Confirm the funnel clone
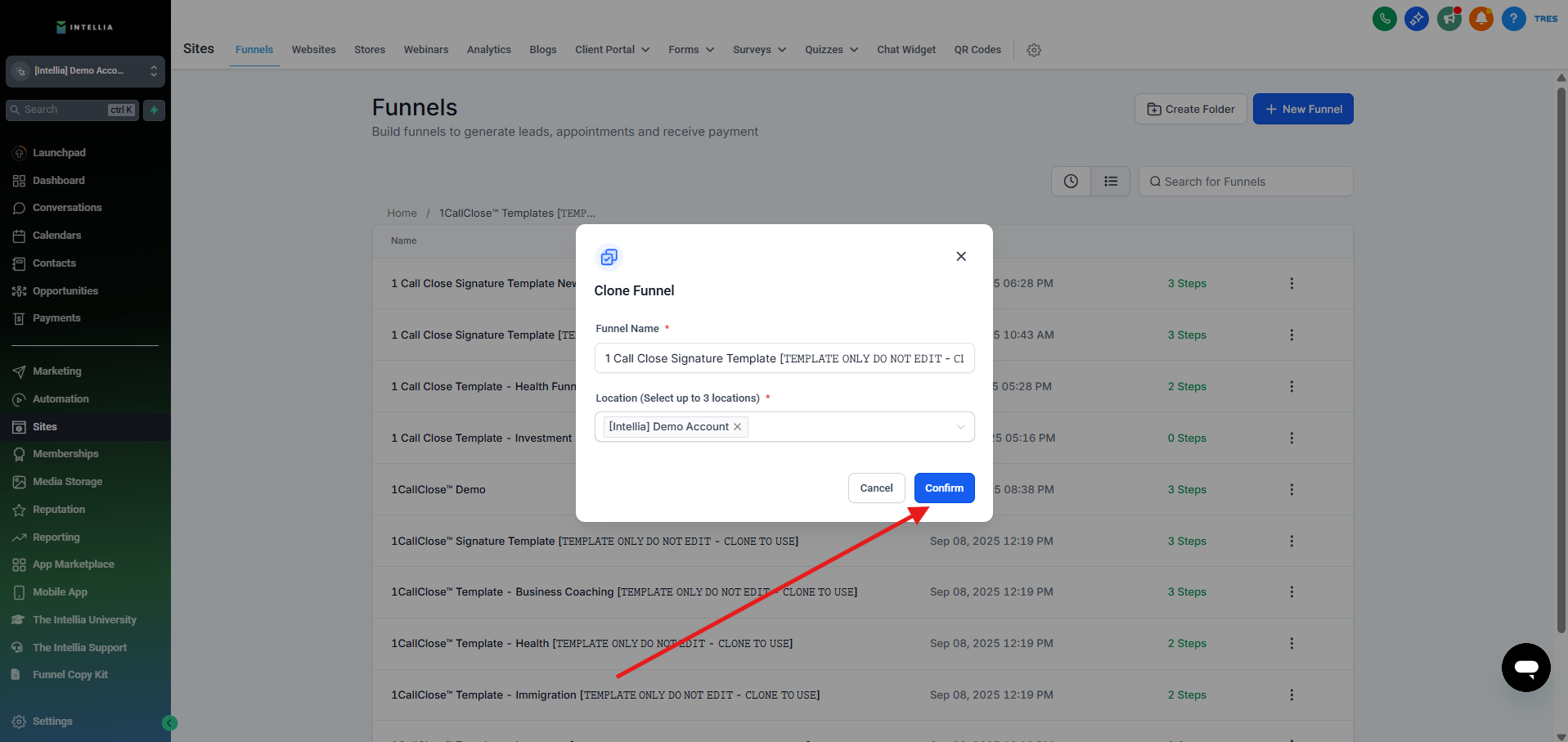This screenshot has height=742, width=1568. pos(944,488)
